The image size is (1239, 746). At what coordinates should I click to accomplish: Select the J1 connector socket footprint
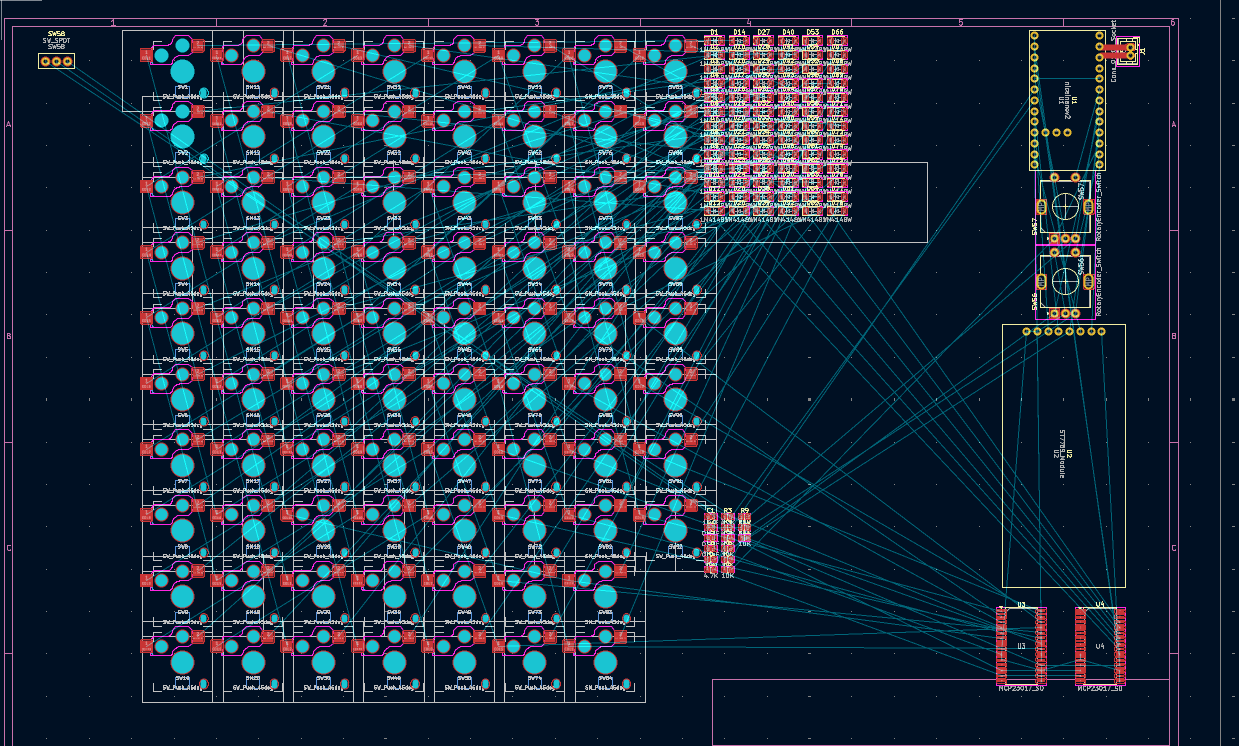(x=1127, y=50)
